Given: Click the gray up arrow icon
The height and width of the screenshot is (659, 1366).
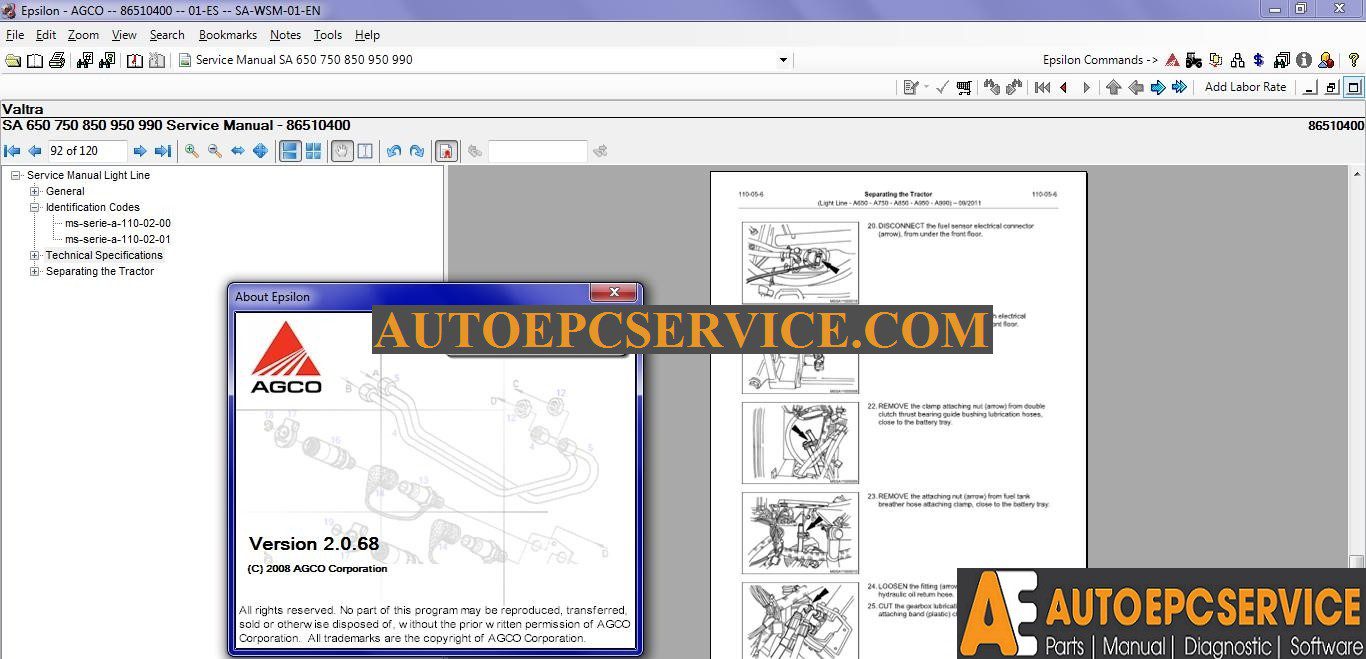Looking at the screenshot, I should tap(1113, 87).
